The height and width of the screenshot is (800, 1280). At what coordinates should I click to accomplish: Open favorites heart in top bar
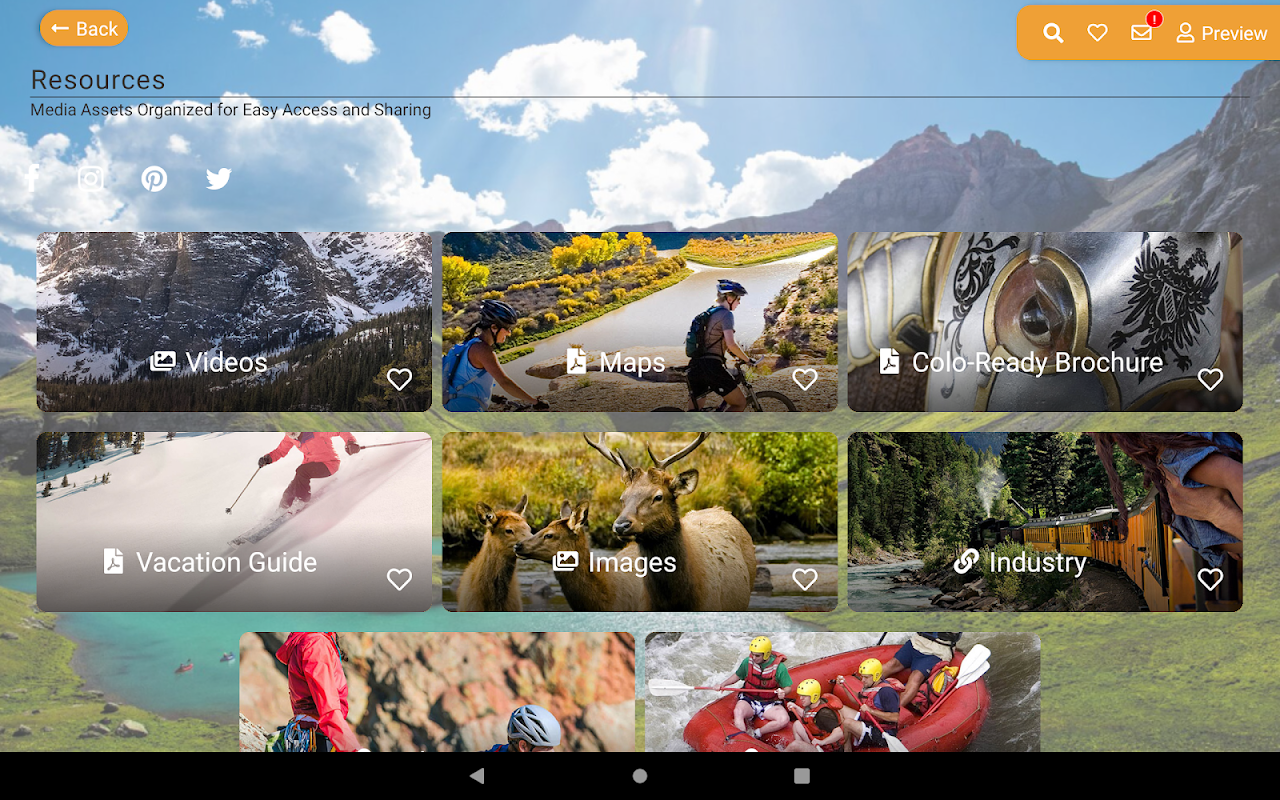coord(1097,33)
